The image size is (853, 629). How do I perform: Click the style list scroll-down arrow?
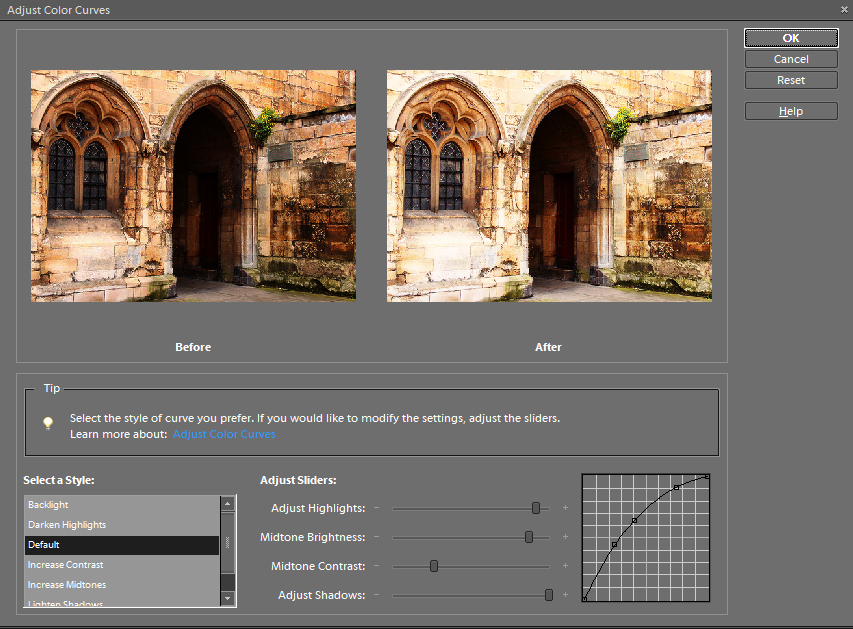point(227,599)
